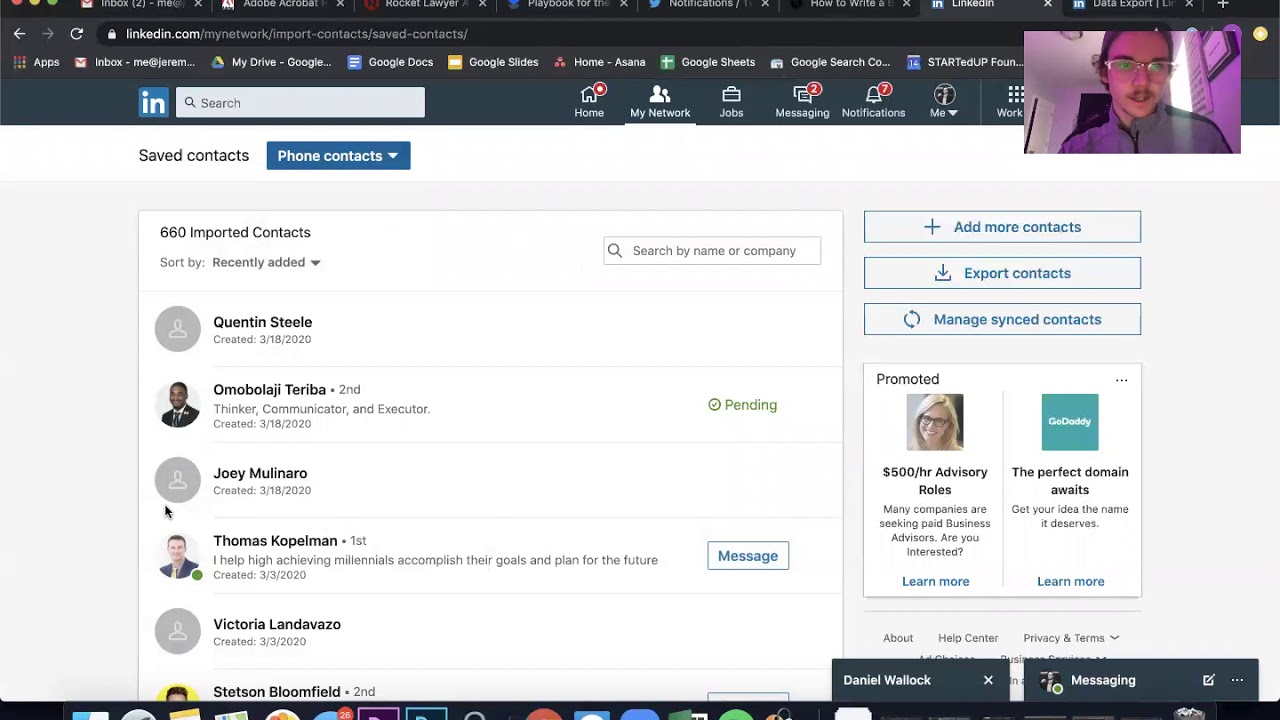
Task: Expand Privacy & Terms footer menu
Action: [x=1070, y=638]
